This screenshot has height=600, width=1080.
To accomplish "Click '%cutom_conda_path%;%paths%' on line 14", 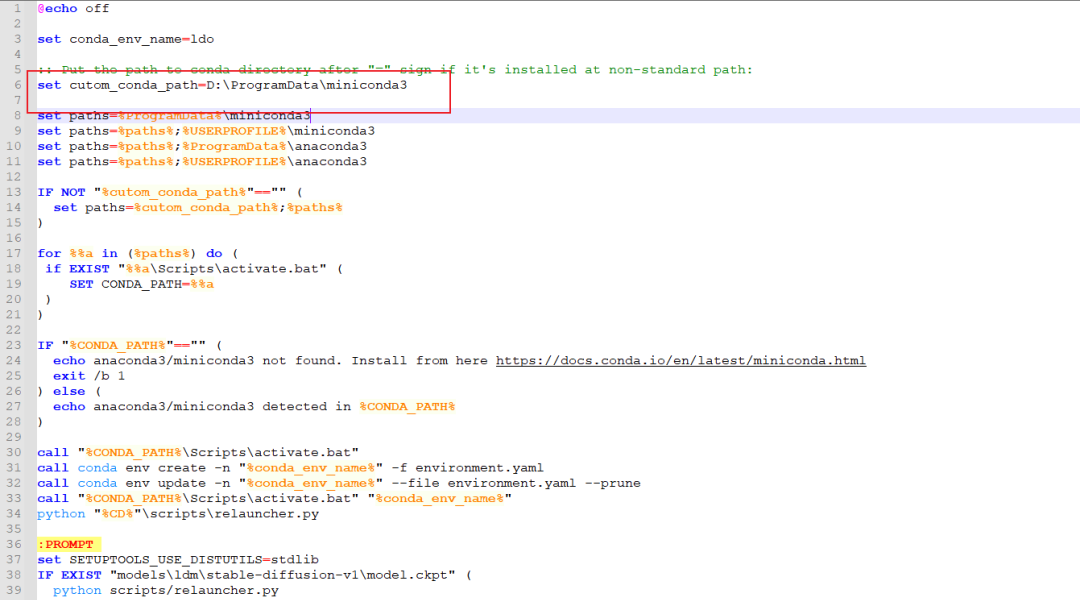I will [x=238, y=207].
